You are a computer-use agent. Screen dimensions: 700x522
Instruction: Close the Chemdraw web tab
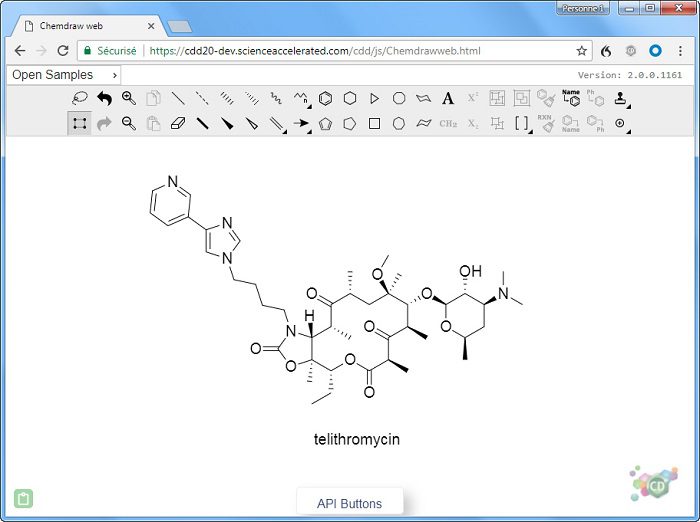pos(151,26)
